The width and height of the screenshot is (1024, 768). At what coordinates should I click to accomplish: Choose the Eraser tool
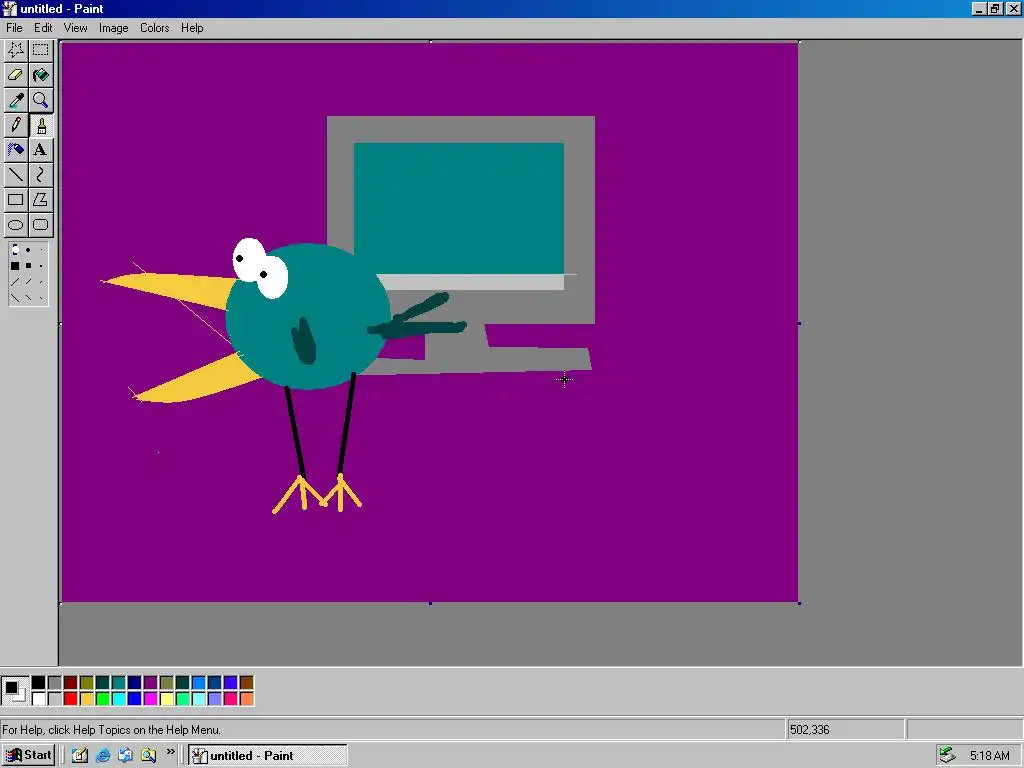16,74
